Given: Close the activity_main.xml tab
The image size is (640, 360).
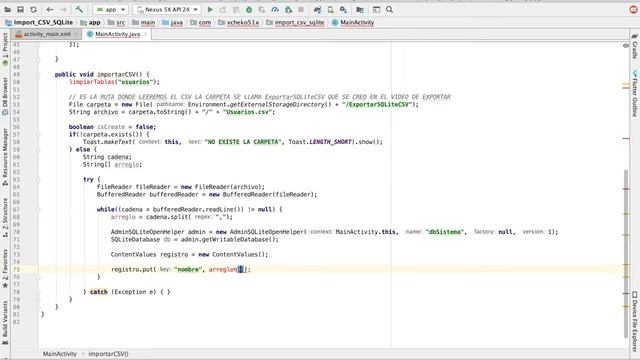Looking at the screenshot, I should click(76, 34).
